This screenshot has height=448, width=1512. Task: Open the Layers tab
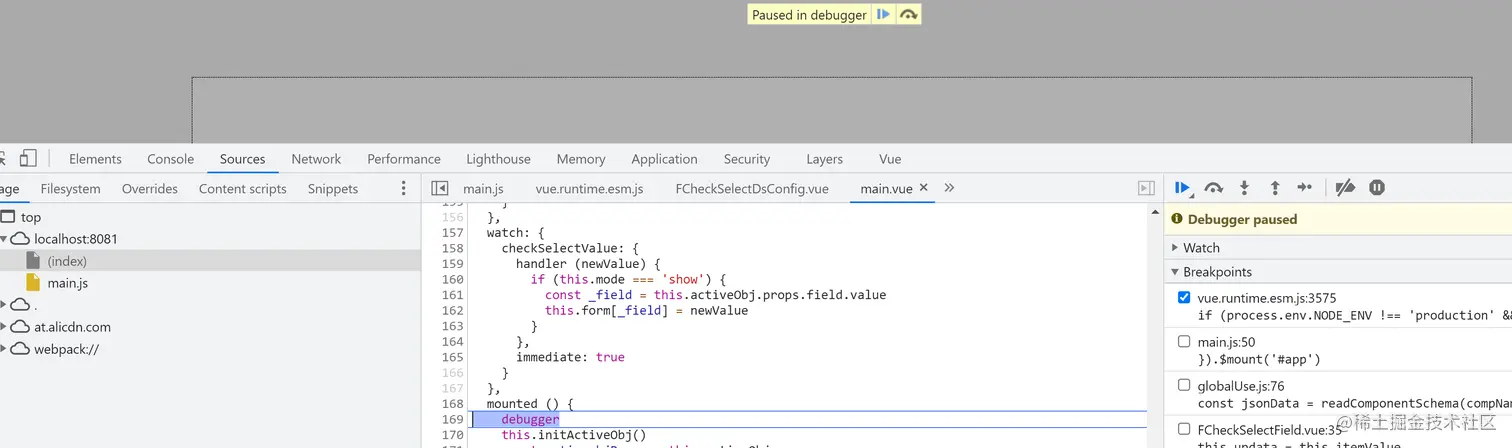(824, 159)
